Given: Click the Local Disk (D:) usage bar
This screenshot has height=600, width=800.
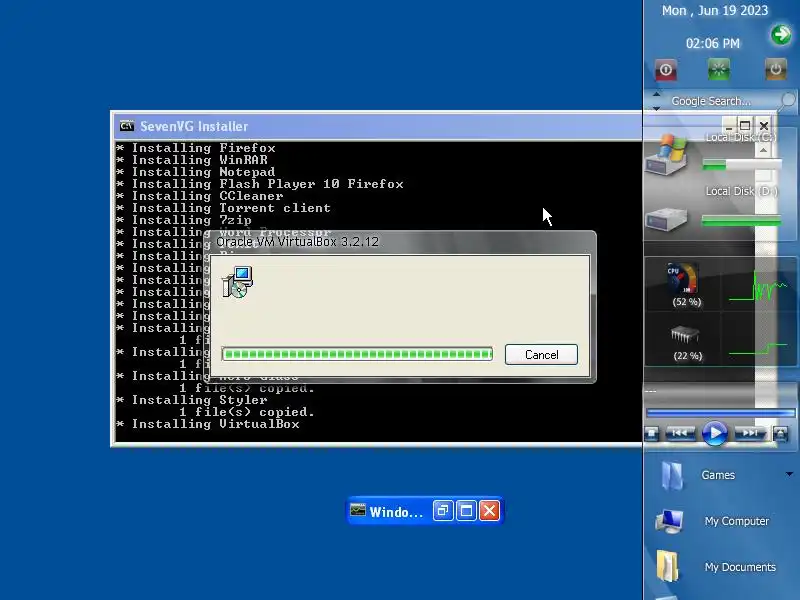Looking at the screenshot, I should coord(742,220).
